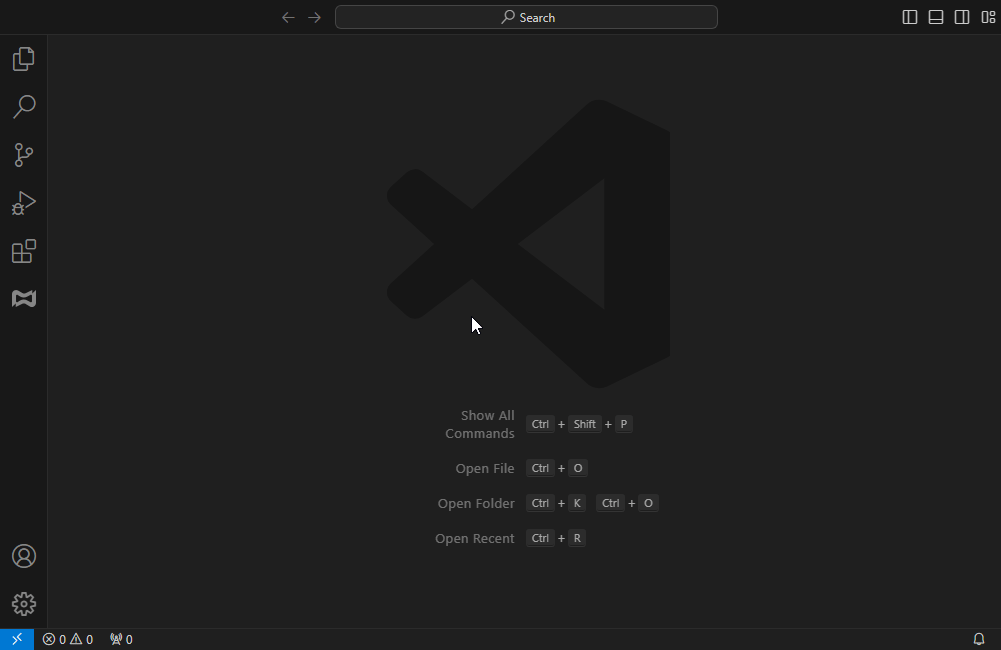Go forward with the right arrow
The image size is (1001, 650).
314,17
